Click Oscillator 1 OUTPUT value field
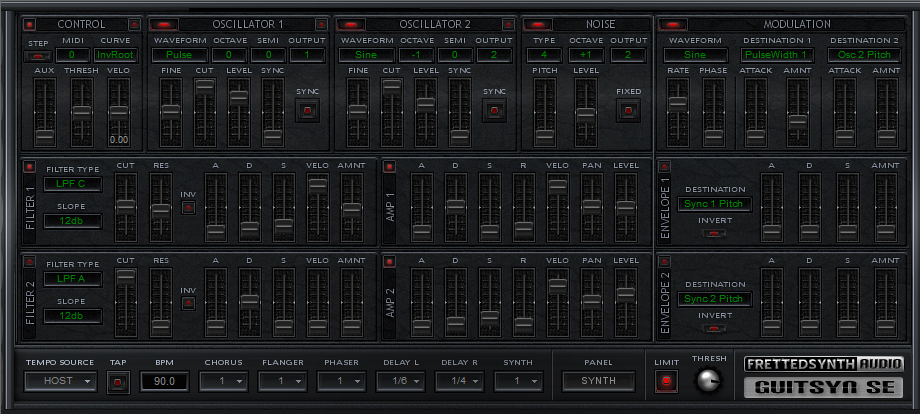Image resolution: width=920 pixels, height=414 pixels. click(x=307, y=55)
